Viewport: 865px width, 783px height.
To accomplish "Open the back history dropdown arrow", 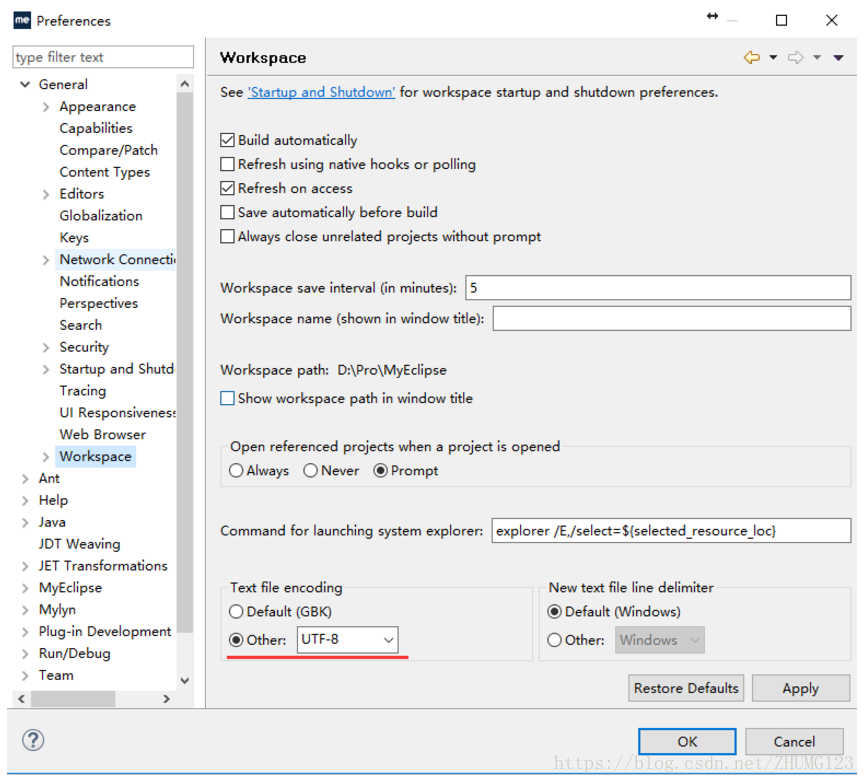I will pos(773,57).
